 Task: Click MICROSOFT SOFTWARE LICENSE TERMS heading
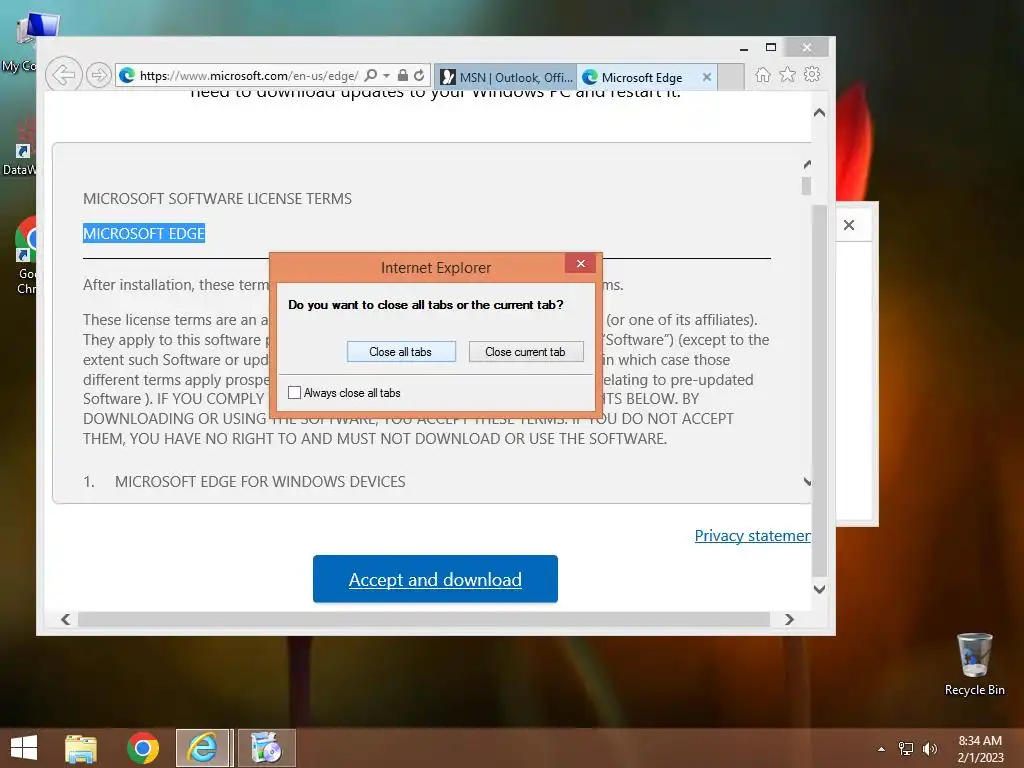[217, 199]
